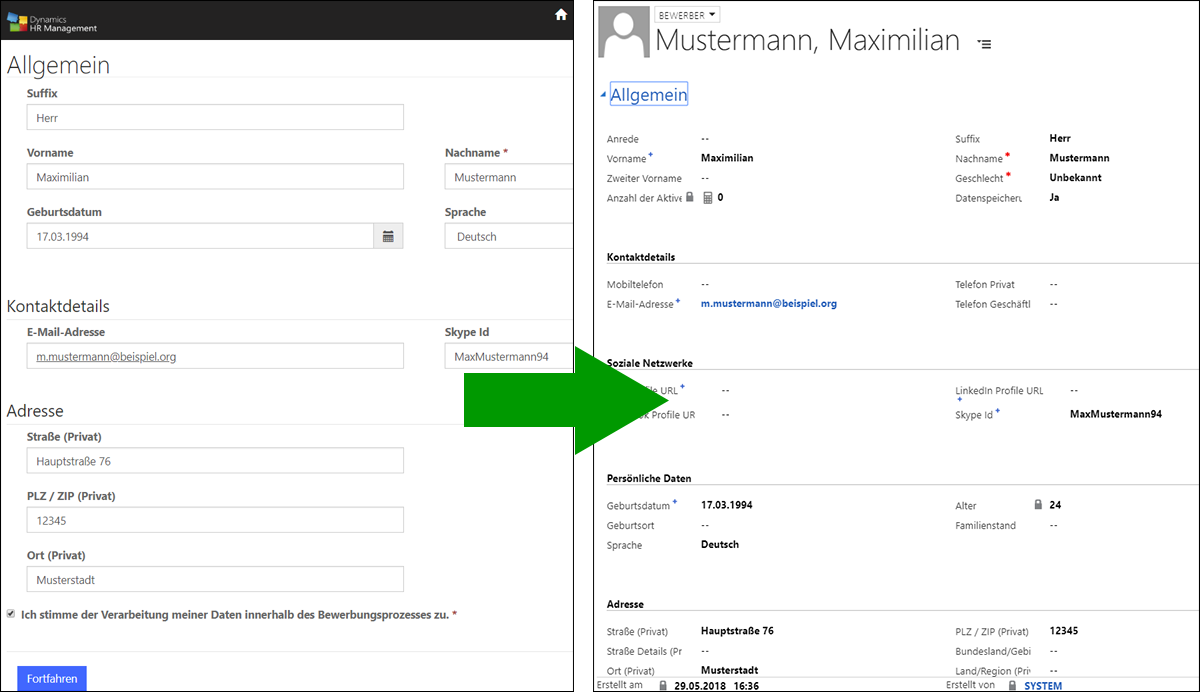Open the Sprache dropdown

(509, 236)
